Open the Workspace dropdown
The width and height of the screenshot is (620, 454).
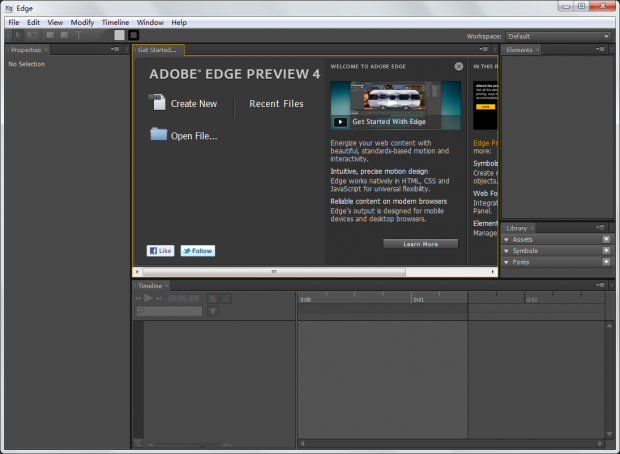(x=564, y=36)
